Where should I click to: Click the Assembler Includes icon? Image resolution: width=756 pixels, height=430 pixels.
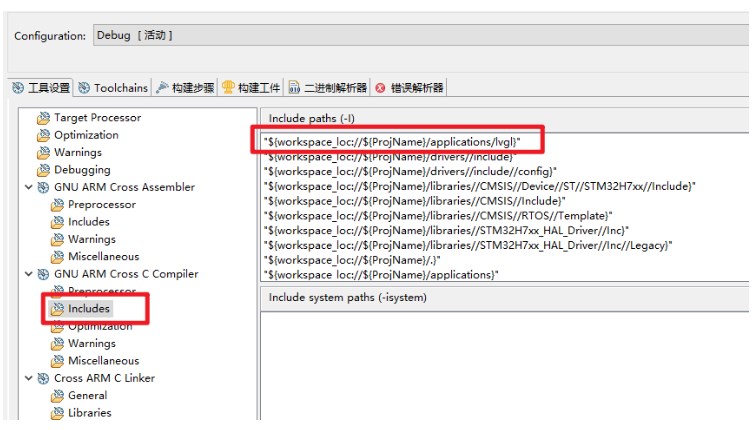coord(57,222)
